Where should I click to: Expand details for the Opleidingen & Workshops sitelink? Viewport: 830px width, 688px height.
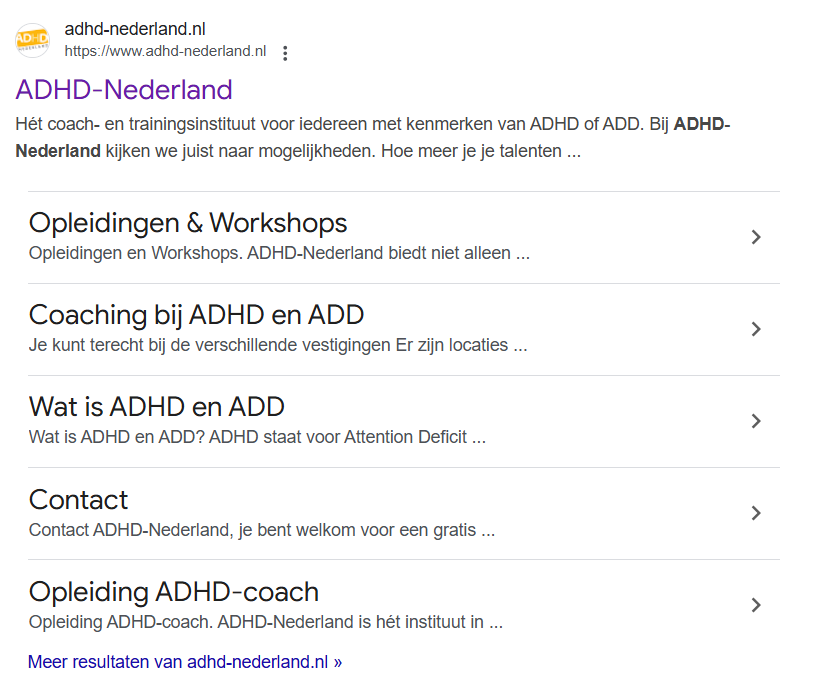tap(756, 236)
